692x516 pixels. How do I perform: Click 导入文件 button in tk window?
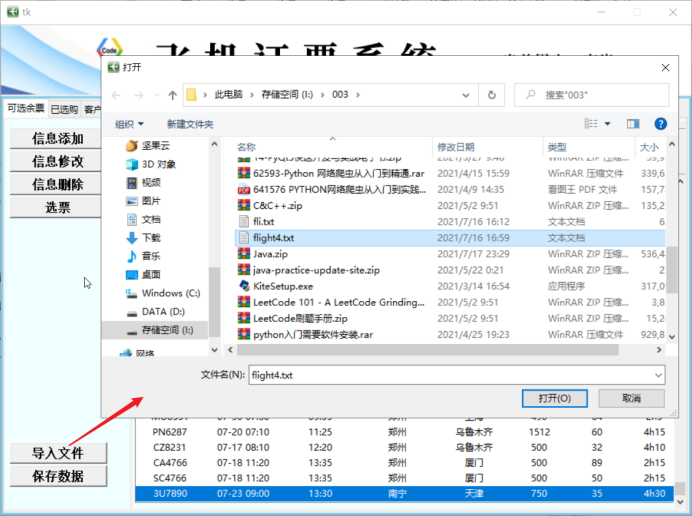pos(58,453)
